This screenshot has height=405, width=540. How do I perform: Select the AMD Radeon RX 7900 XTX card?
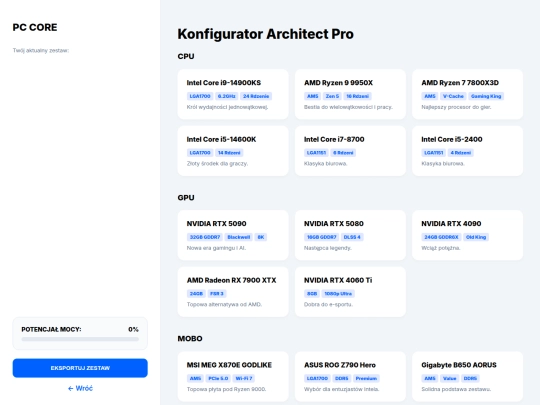(233, 291)
